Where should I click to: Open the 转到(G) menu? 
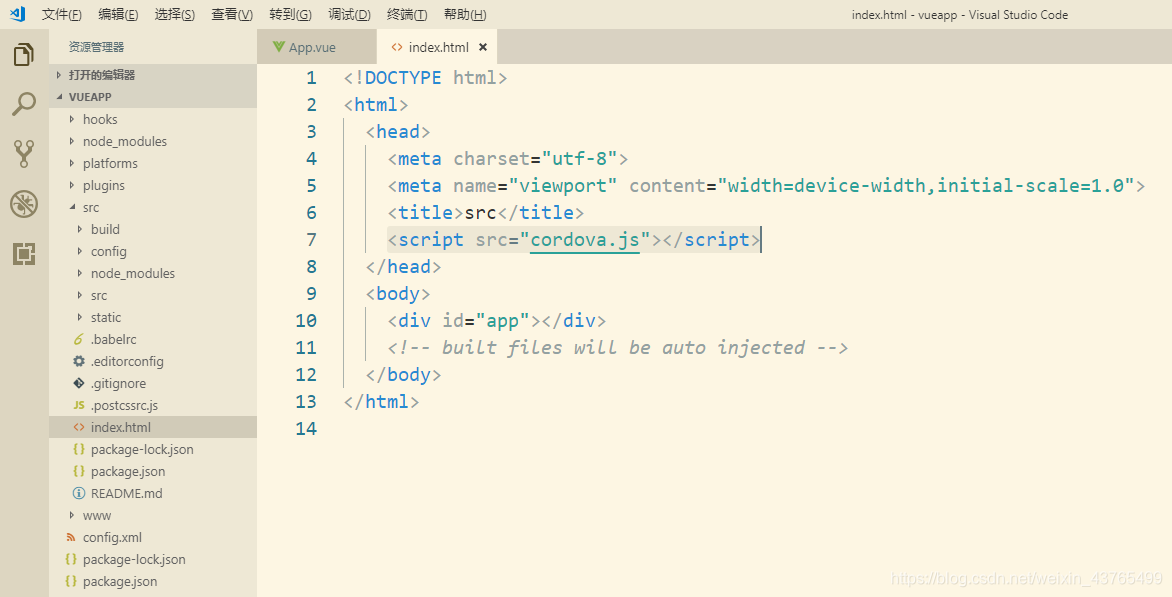pyautogui.click(x=290, y=14)
